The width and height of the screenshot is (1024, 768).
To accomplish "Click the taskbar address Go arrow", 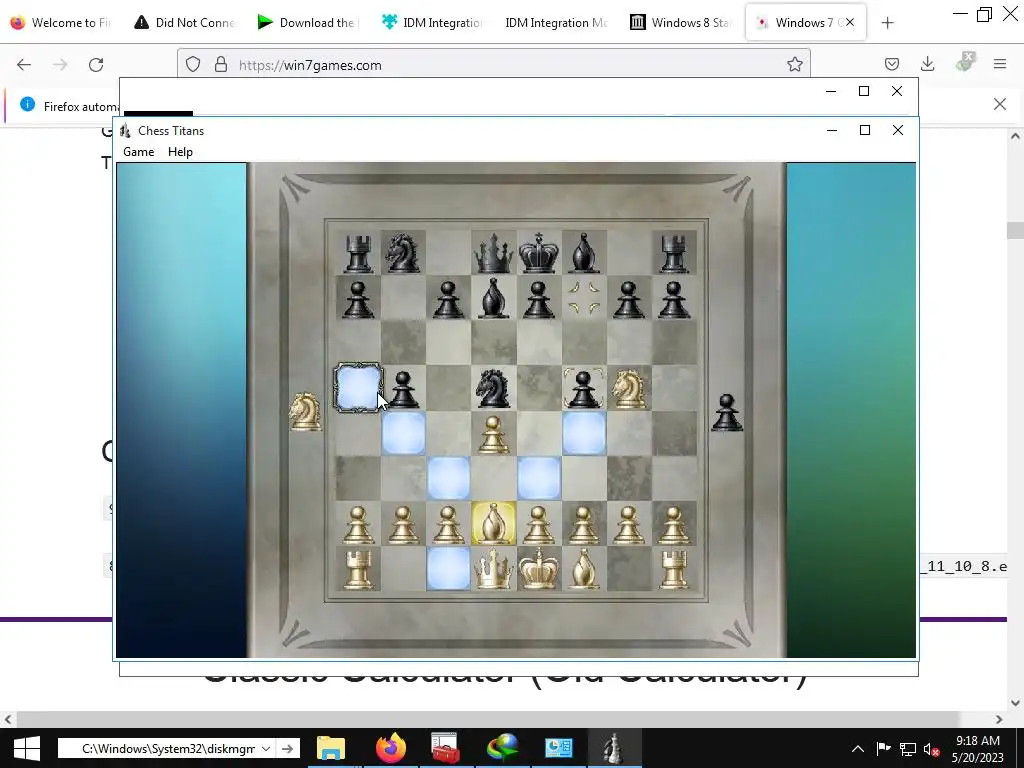I will click(x=288, y=748).
